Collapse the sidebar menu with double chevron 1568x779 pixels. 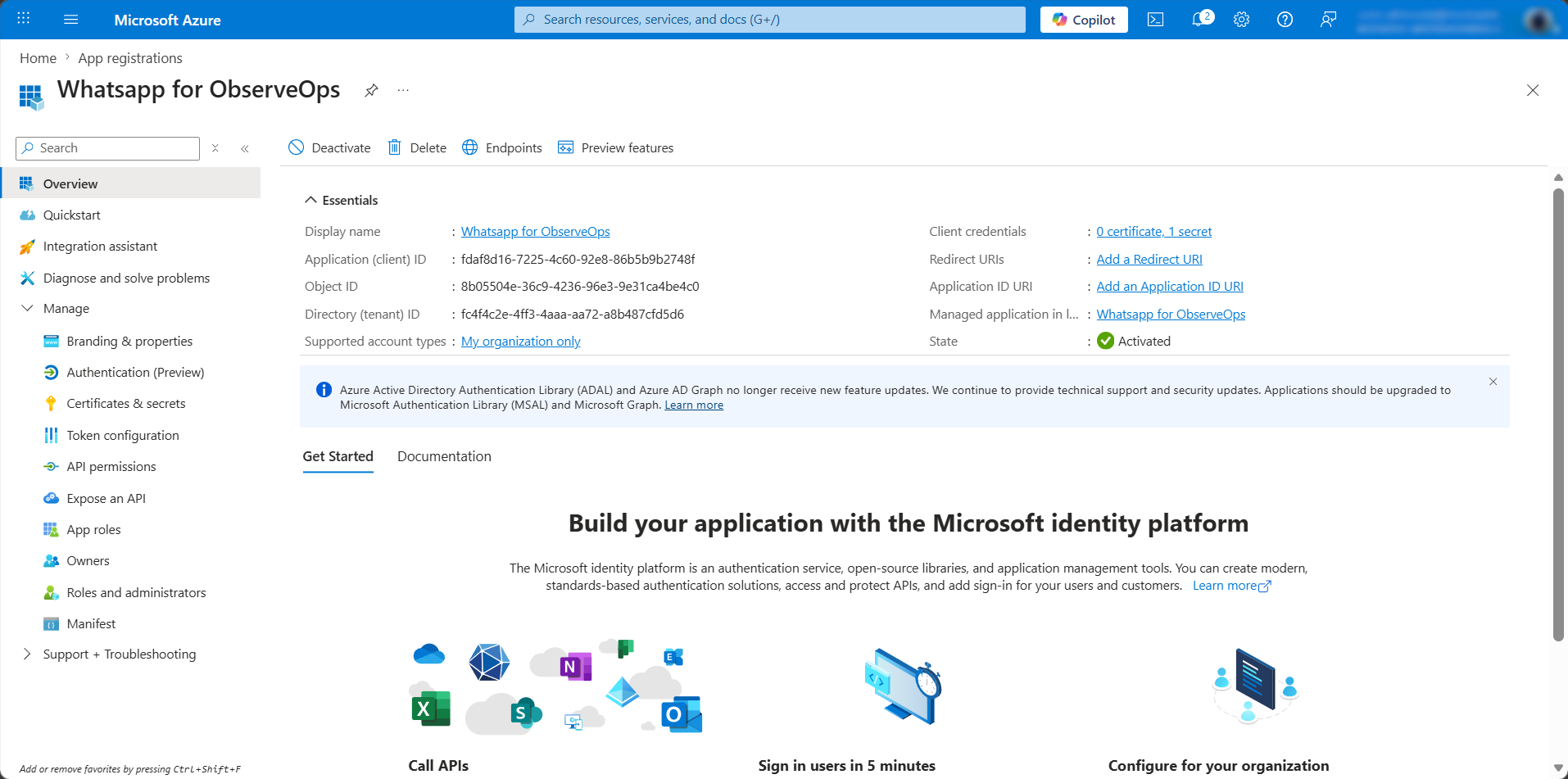(245, 148)
